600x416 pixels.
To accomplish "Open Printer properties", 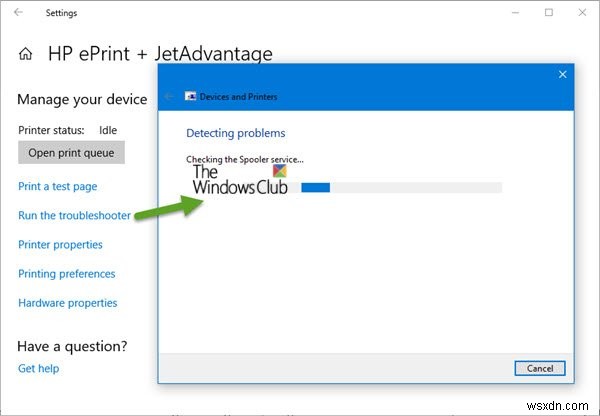I will pyautogui.click(x=60, y=244).
